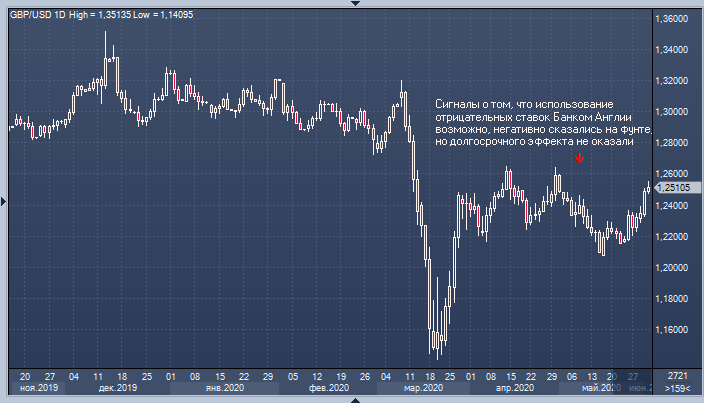Click the дек.2019 month label
This screenshot has width=704, height=403.
tap(118, 388)
